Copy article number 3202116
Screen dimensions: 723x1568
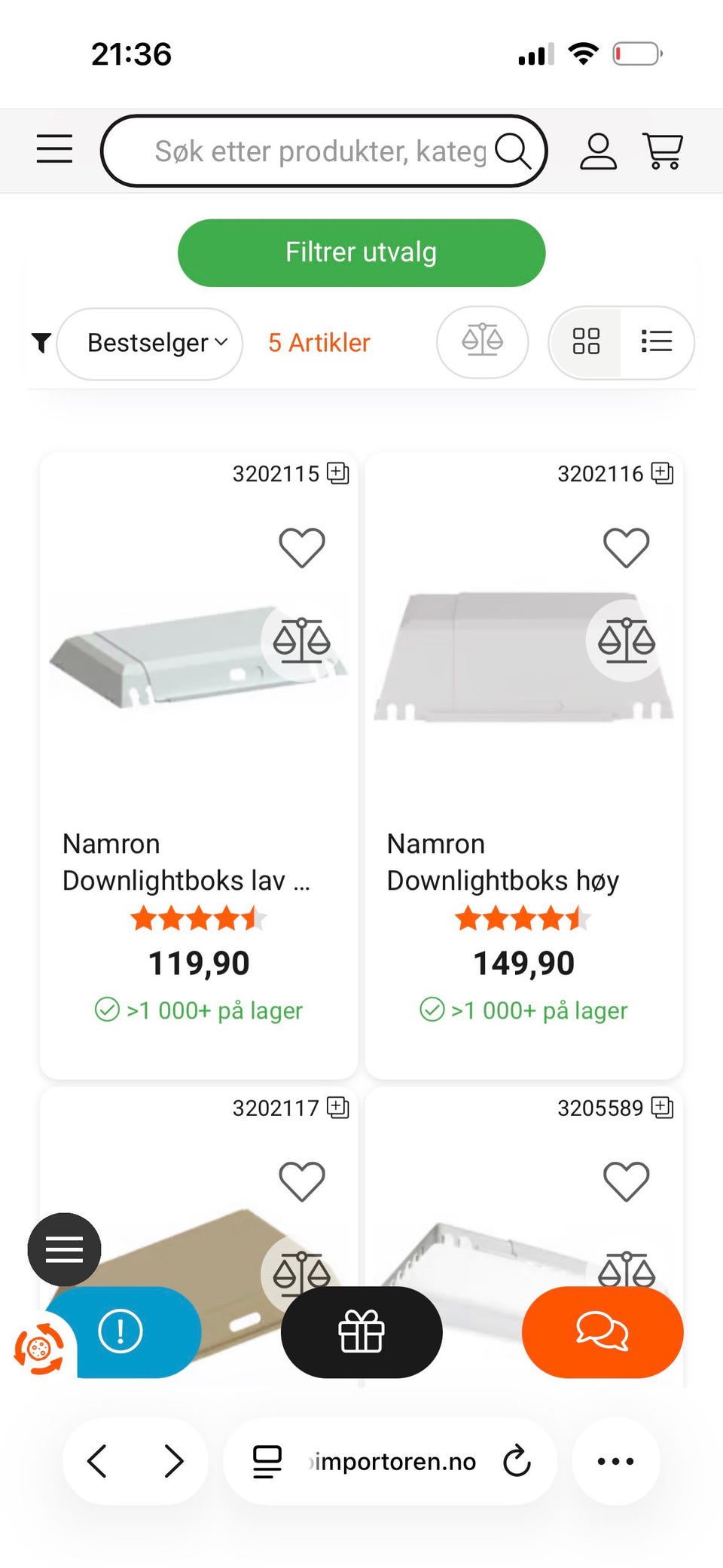663,473
